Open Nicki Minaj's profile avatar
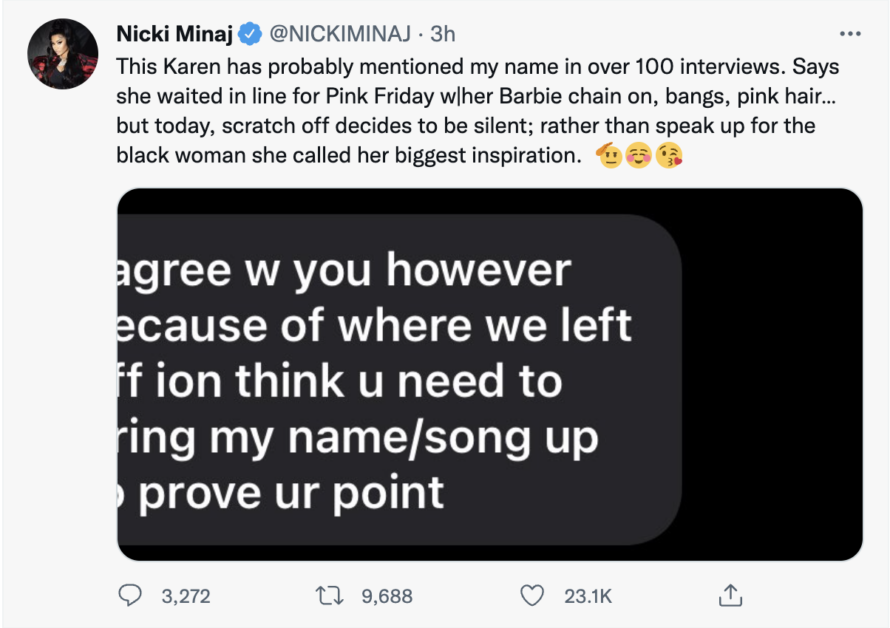The width and height of the screenshot is (890, 628). [62, 54]
